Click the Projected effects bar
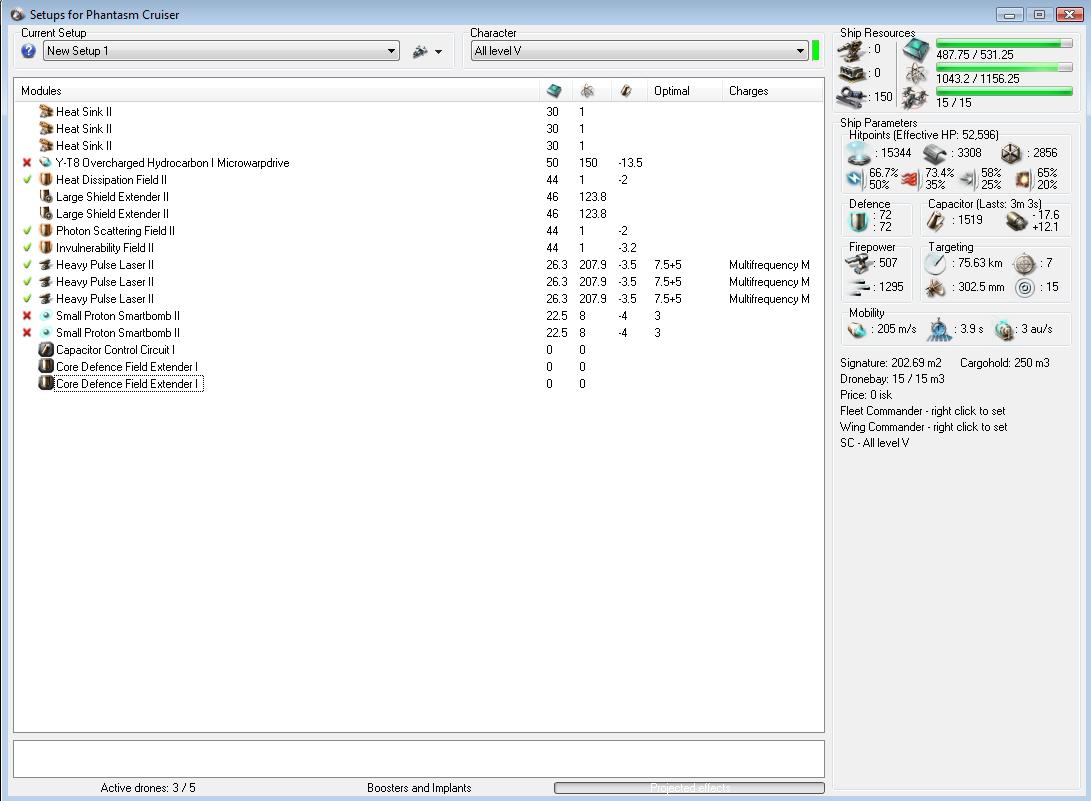Screen dimensions: 1091x801 [689, 788]
